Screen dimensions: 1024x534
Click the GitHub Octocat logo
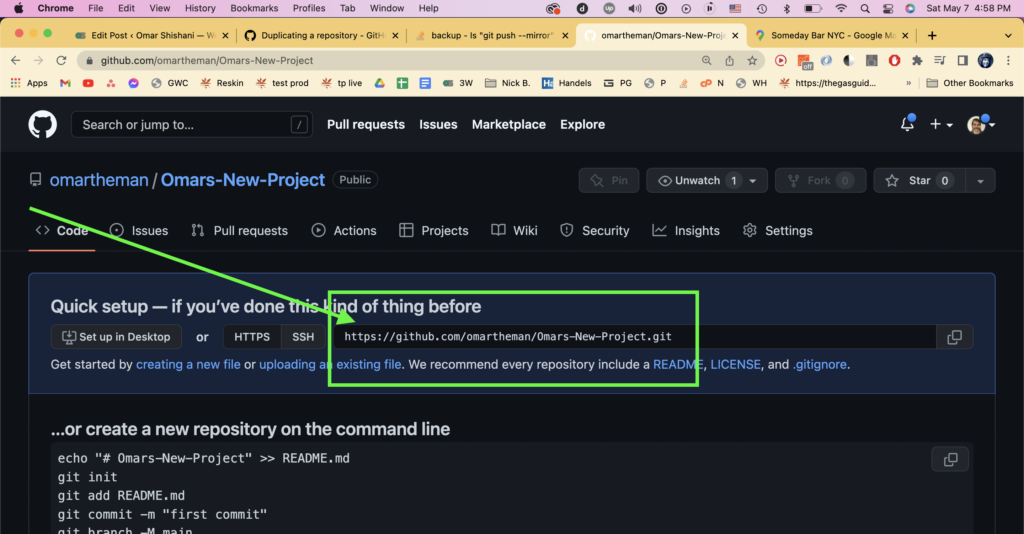coord(42,125)
